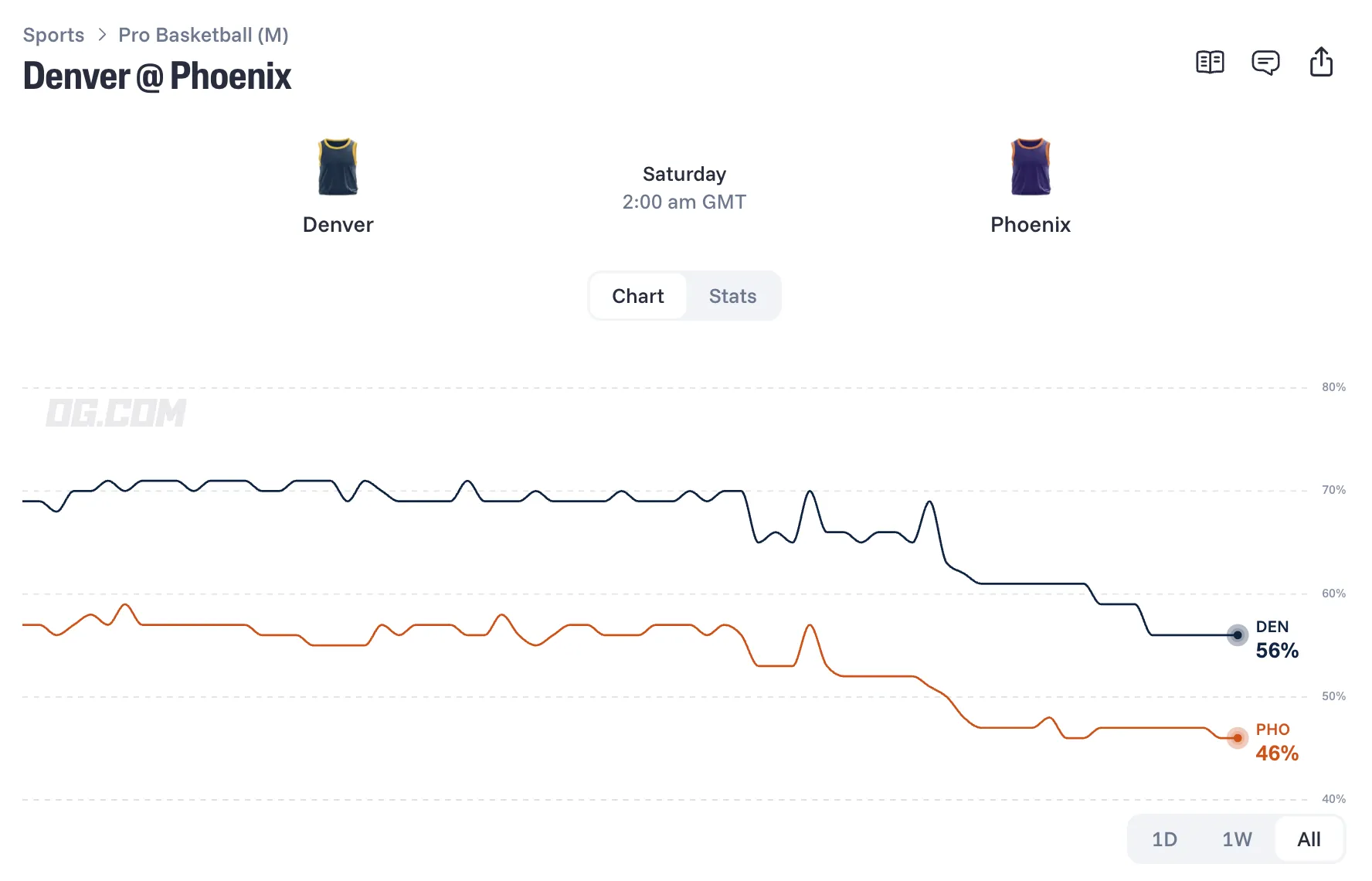
Task: Open the rules book icon
Action: pyautogui.click(x=1210, y=62)
